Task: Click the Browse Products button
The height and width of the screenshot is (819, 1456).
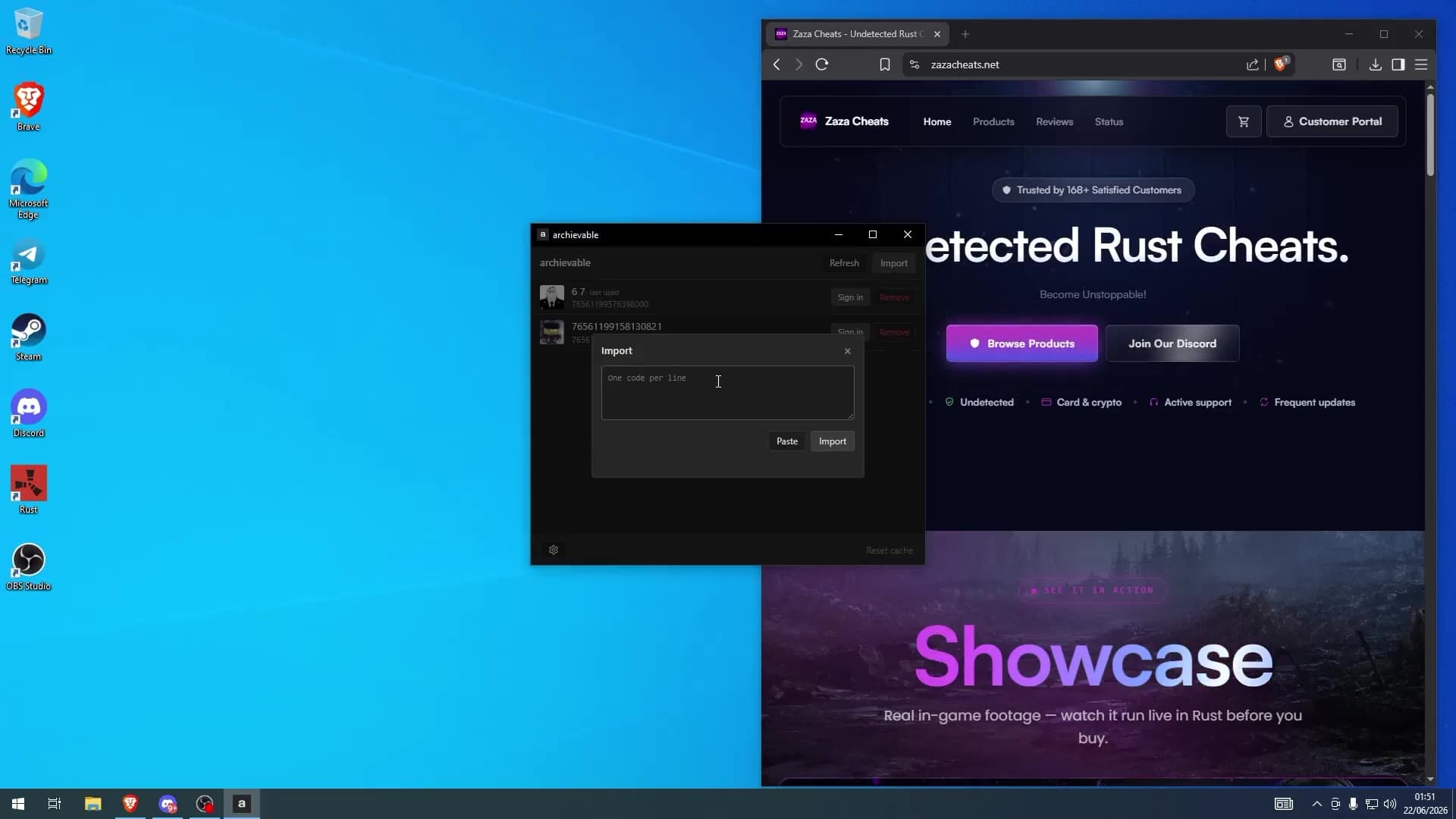Action: [x=1021, y=344]
